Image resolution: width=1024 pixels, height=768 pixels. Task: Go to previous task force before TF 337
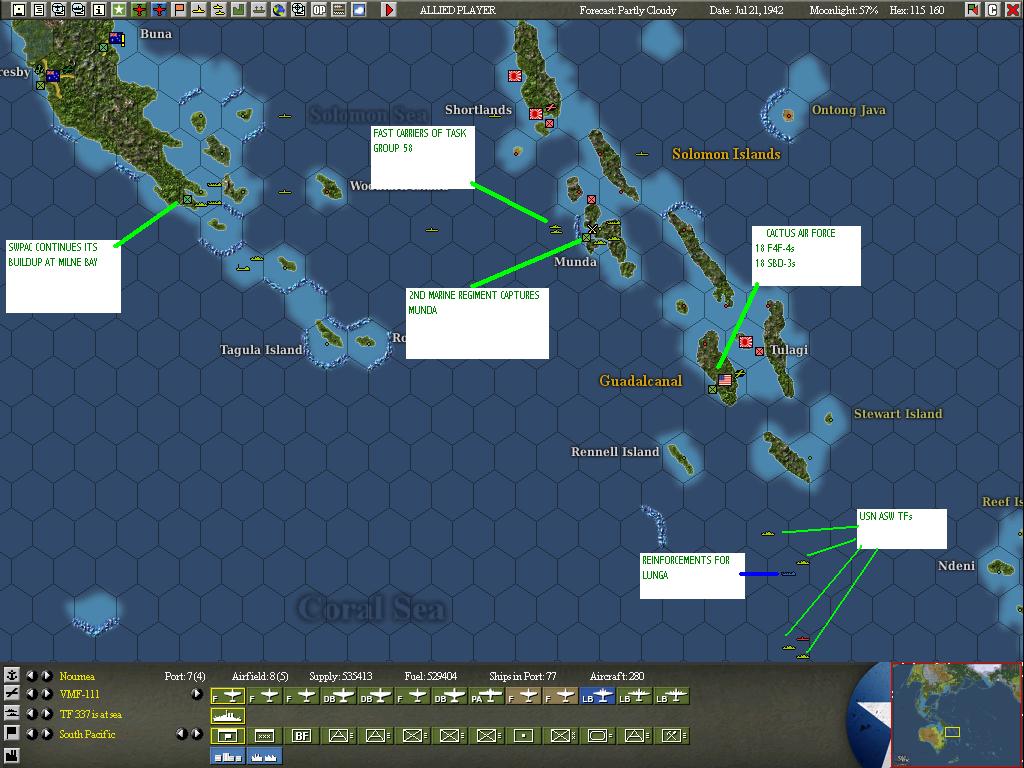point(31,714)
